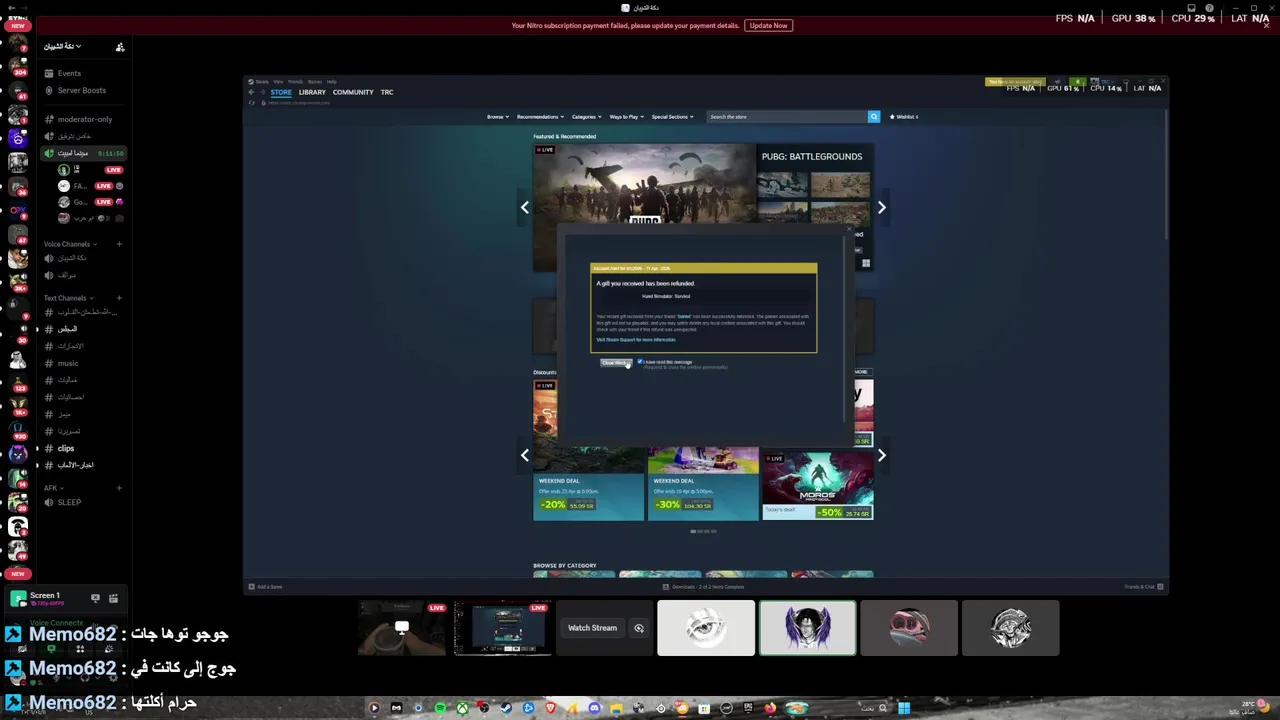
Task: Add a channel to Text Channels category
Action: click(x=119, y=298)
